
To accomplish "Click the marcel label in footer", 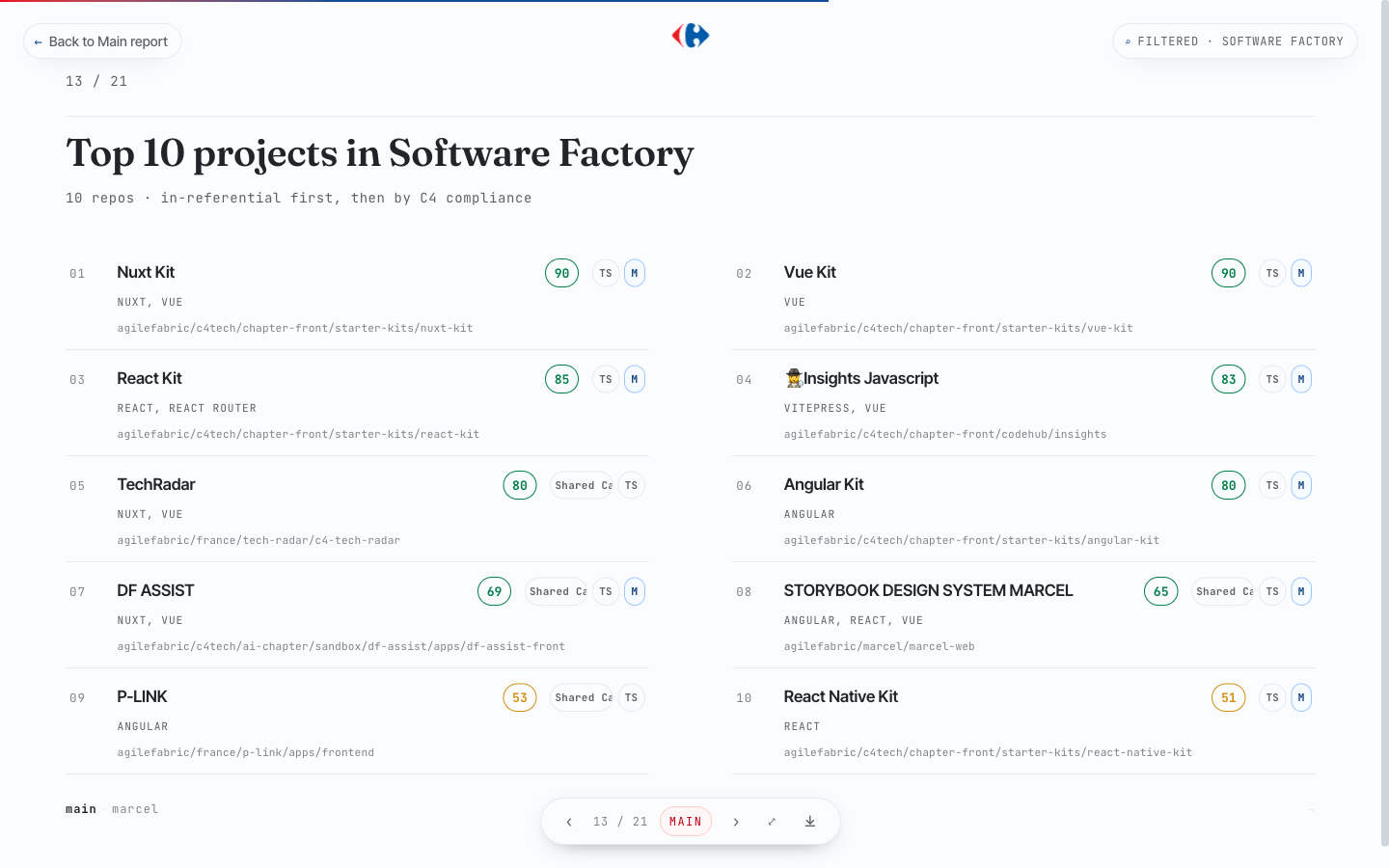I will click(135, 809).
